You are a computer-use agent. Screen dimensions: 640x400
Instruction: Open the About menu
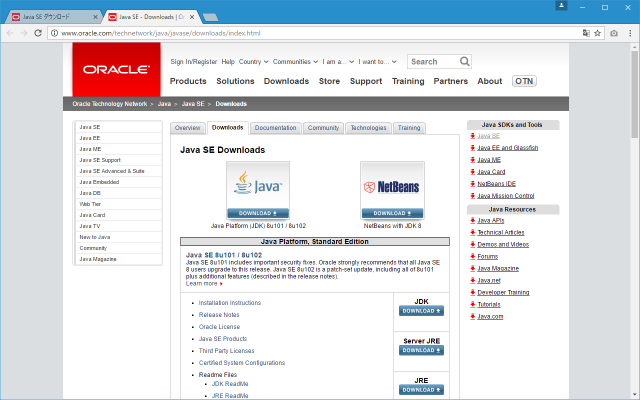tap(489, 81)
